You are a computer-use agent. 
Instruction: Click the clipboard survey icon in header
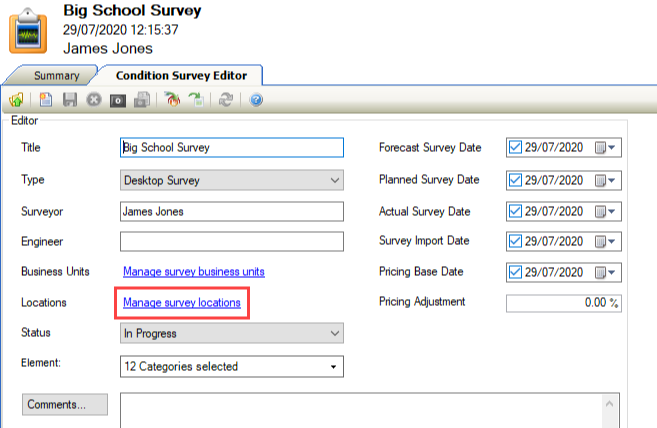point(28,30)
